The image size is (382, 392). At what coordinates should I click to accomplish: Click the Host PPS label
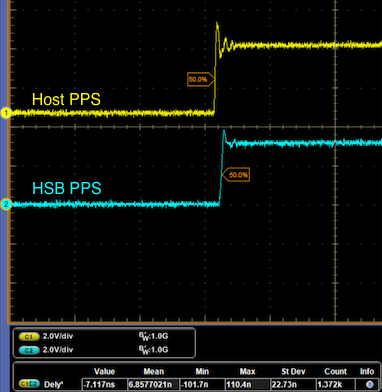(66, 99)
